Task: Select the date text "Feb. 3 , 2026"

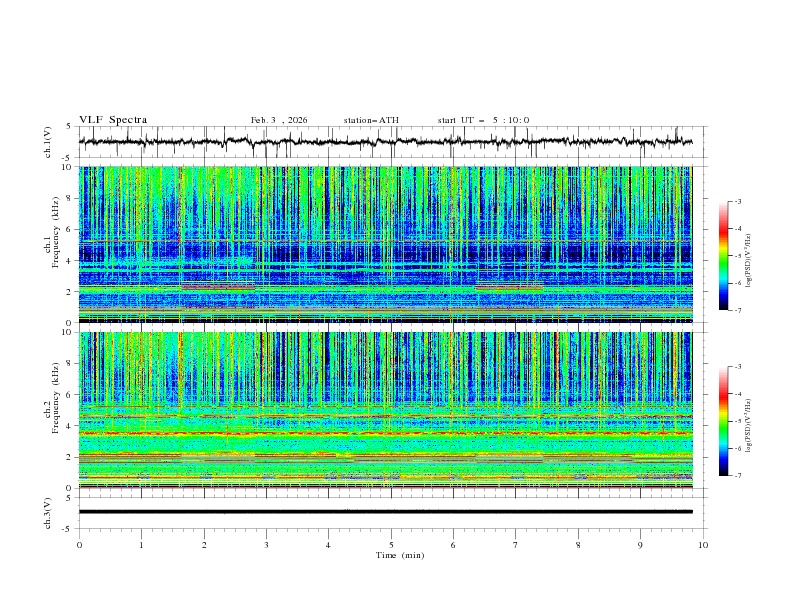Action: point(279,120)
